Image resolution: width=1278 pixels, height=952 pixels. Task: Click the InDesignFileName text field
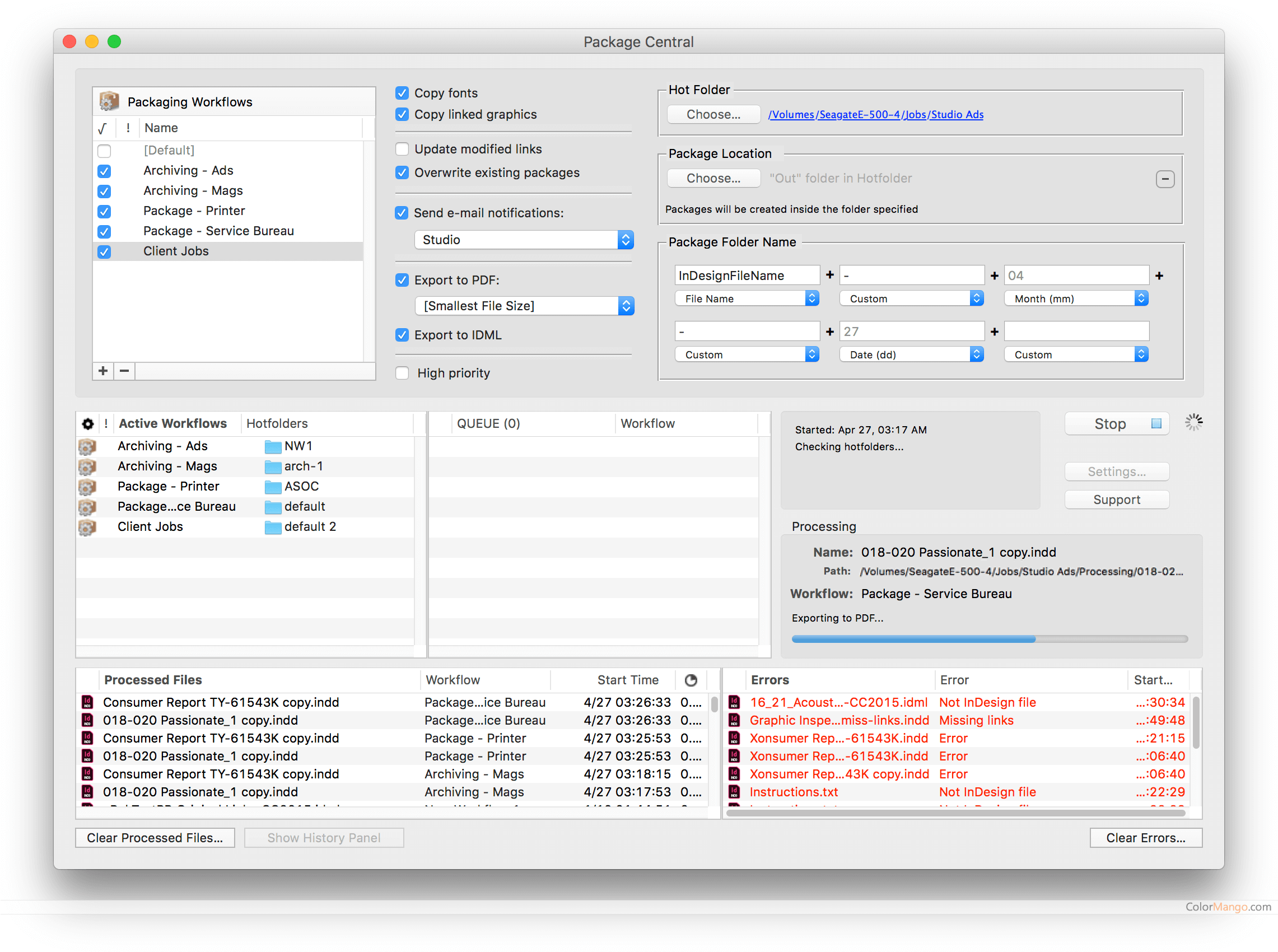(x=747, y=276)
